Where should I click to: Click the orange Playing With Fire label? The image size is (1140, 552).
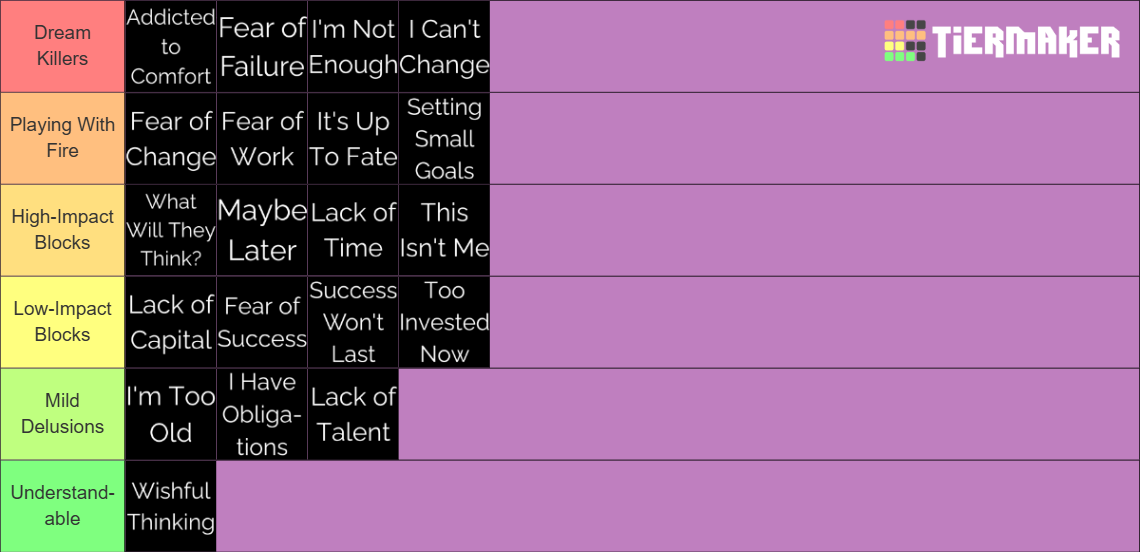[x=63, y=138]
